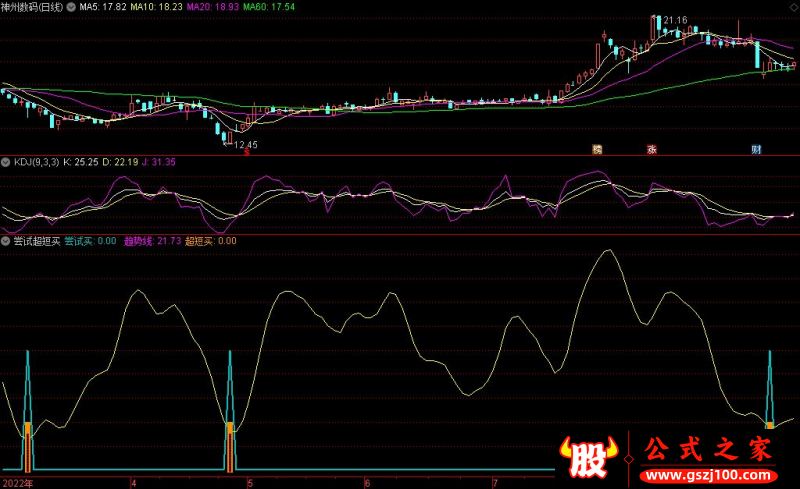Image resolution: width=800 pixels, height=489 pixels.
Task: Open the www.gszj100.com link
Action: coord(708,476)
